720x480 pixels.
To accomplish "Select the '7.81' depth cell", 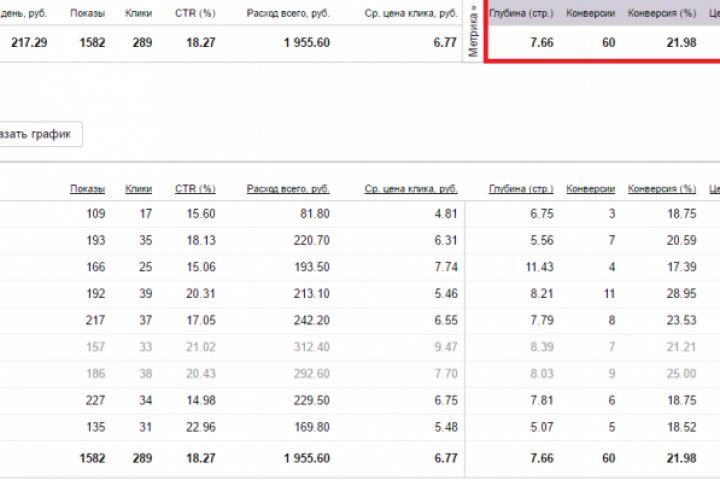I will [542, 400].
